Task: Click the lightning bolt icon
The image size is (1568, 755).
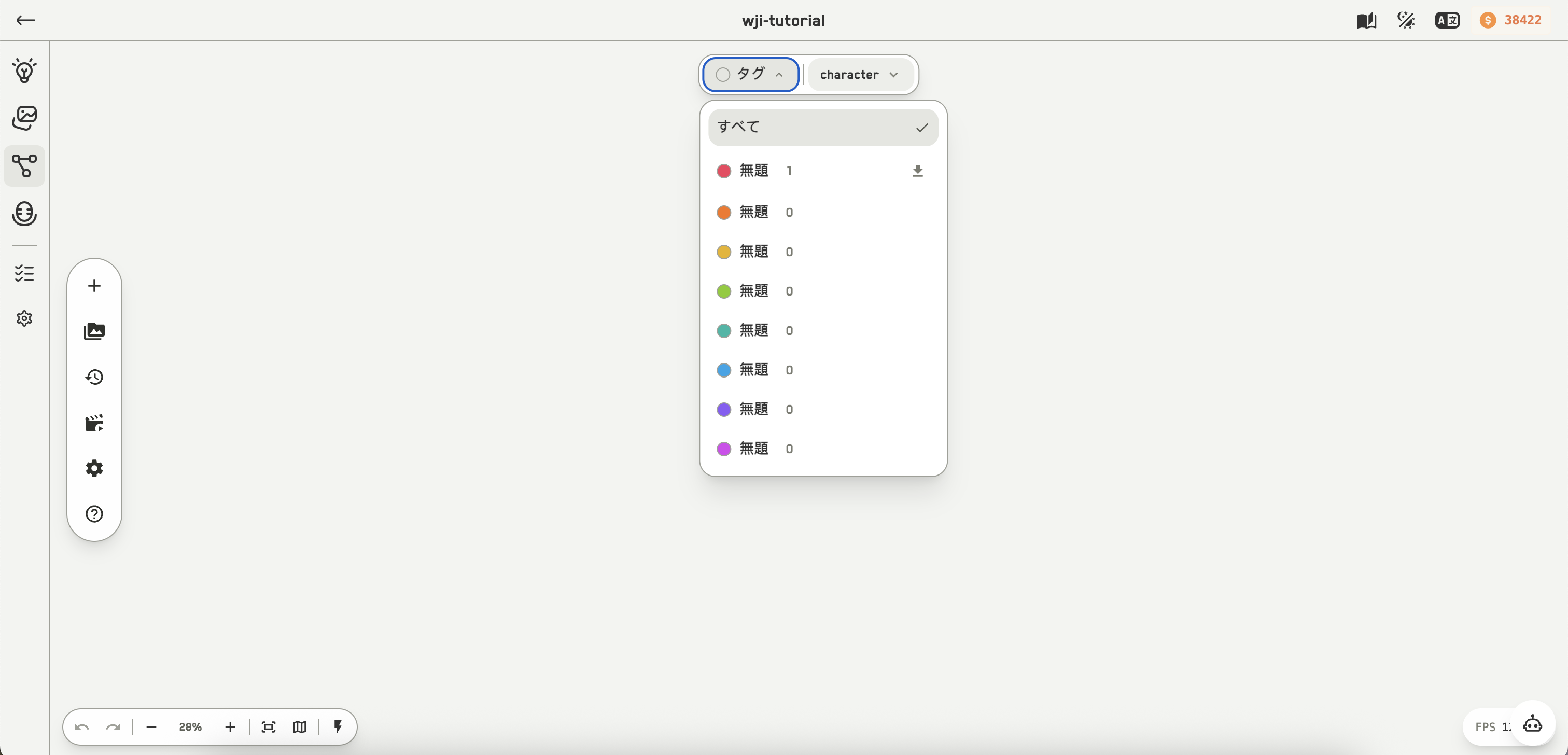Action: (x=338, y=726)
